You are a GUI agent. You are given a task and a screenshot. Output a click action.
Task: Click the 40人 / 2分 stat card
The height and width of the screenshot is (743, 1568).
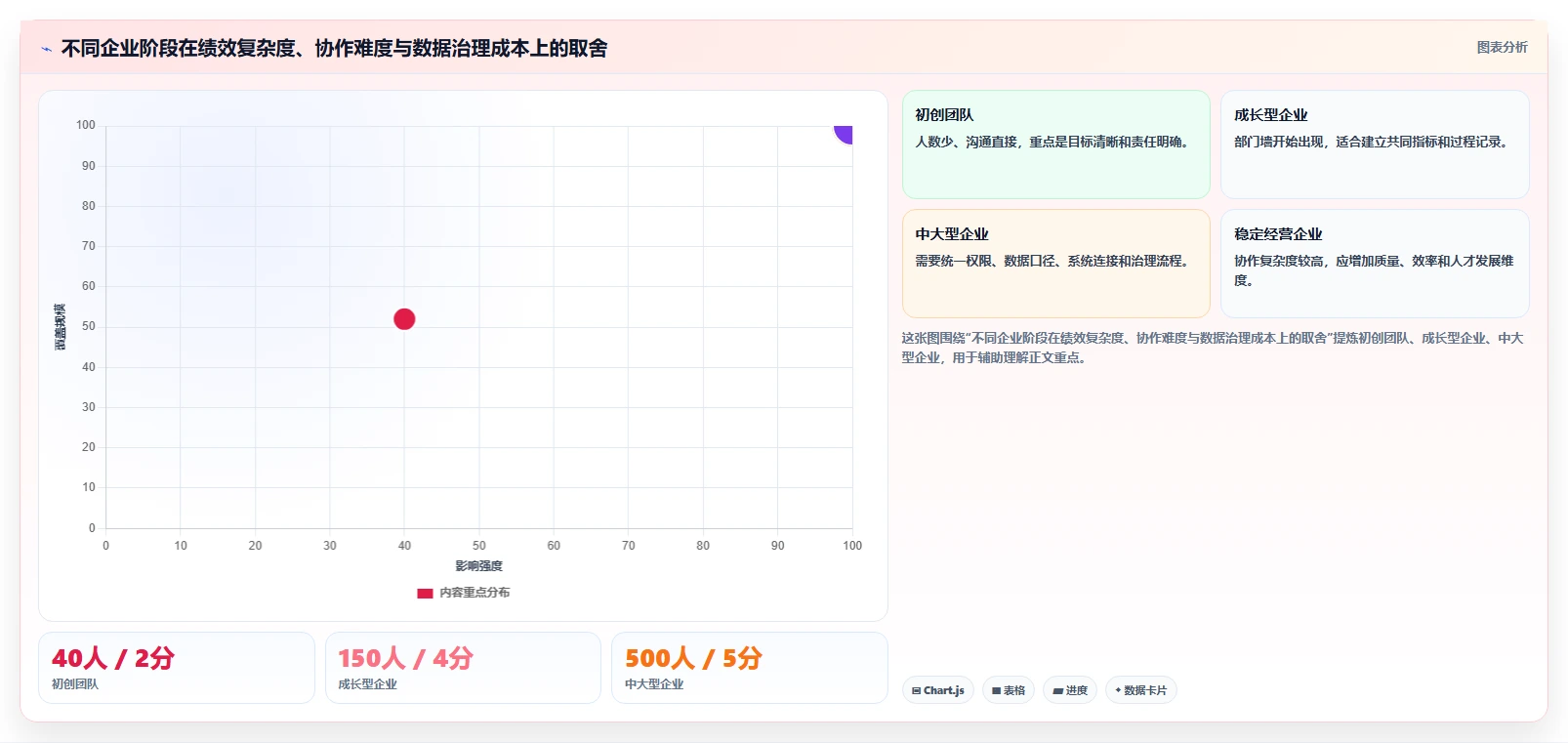click(177, 668)
